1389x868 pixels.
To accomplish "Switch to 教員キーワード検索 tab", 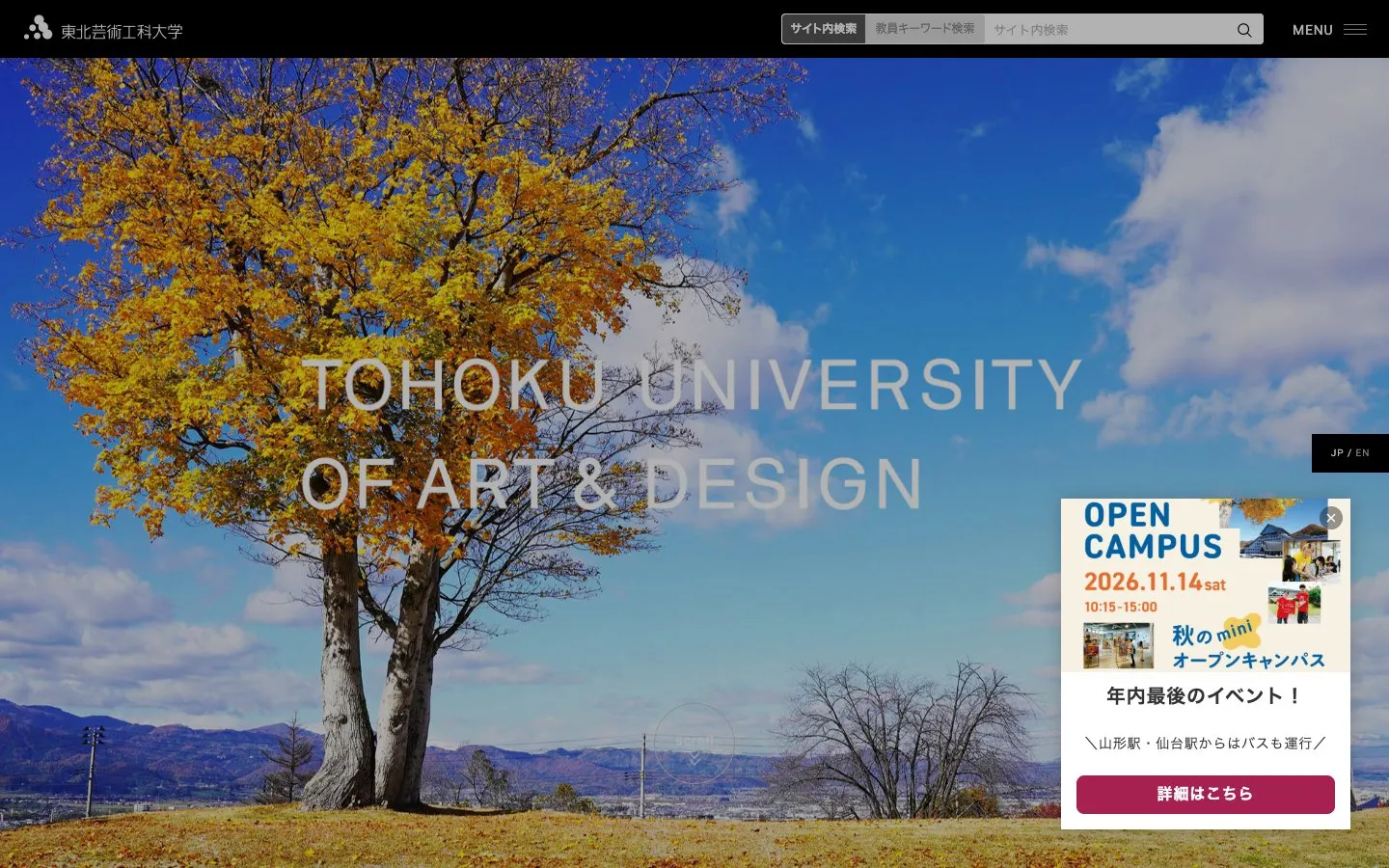I will [925, 29].
